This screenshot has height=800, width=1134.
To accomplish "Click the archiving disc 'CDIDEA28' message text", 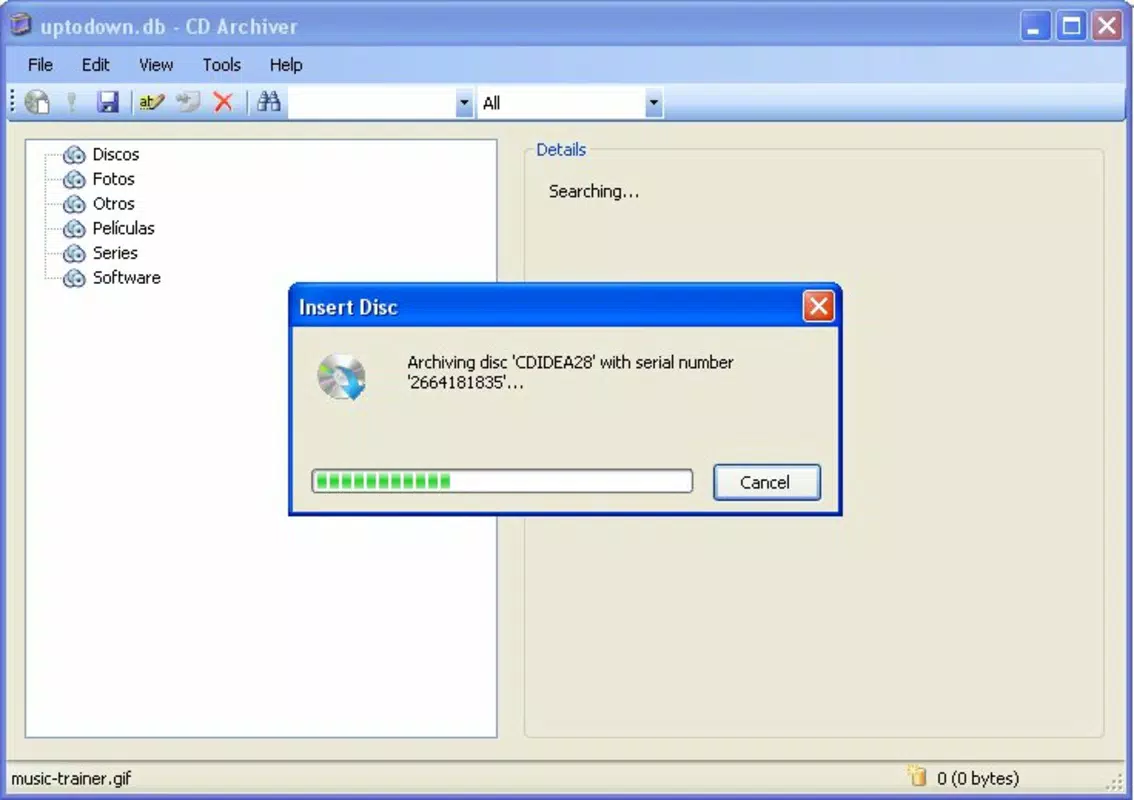I will coord(570,373).
